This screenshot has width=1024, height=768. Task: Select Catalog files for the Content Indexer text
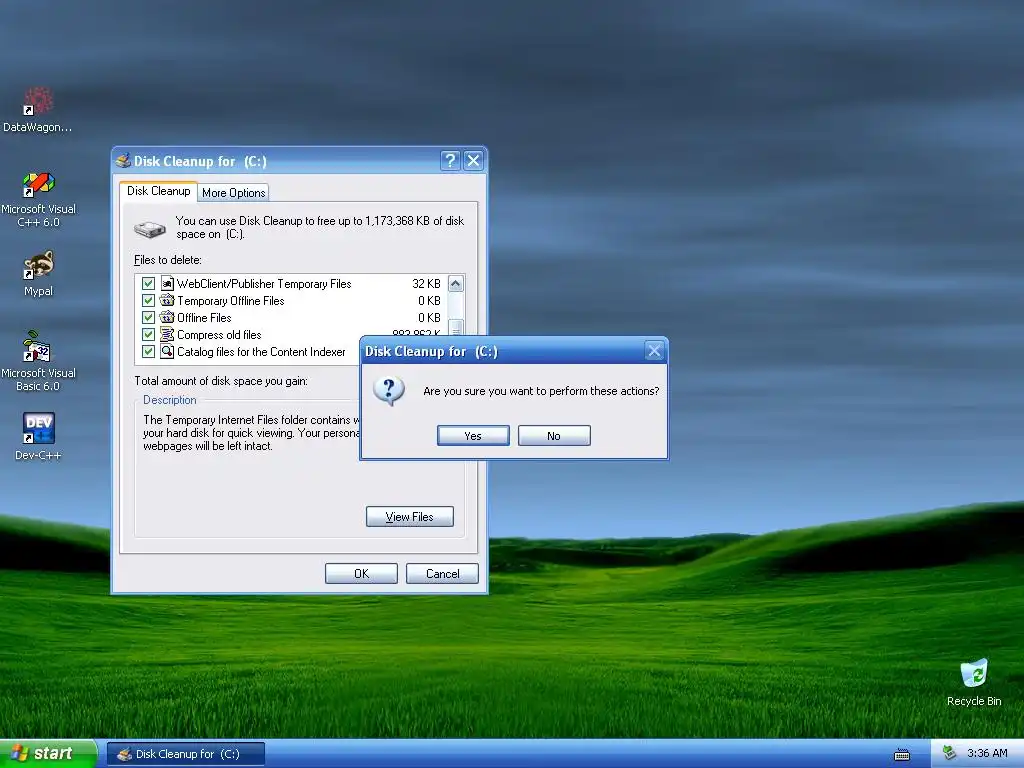[x=261, y=351]
